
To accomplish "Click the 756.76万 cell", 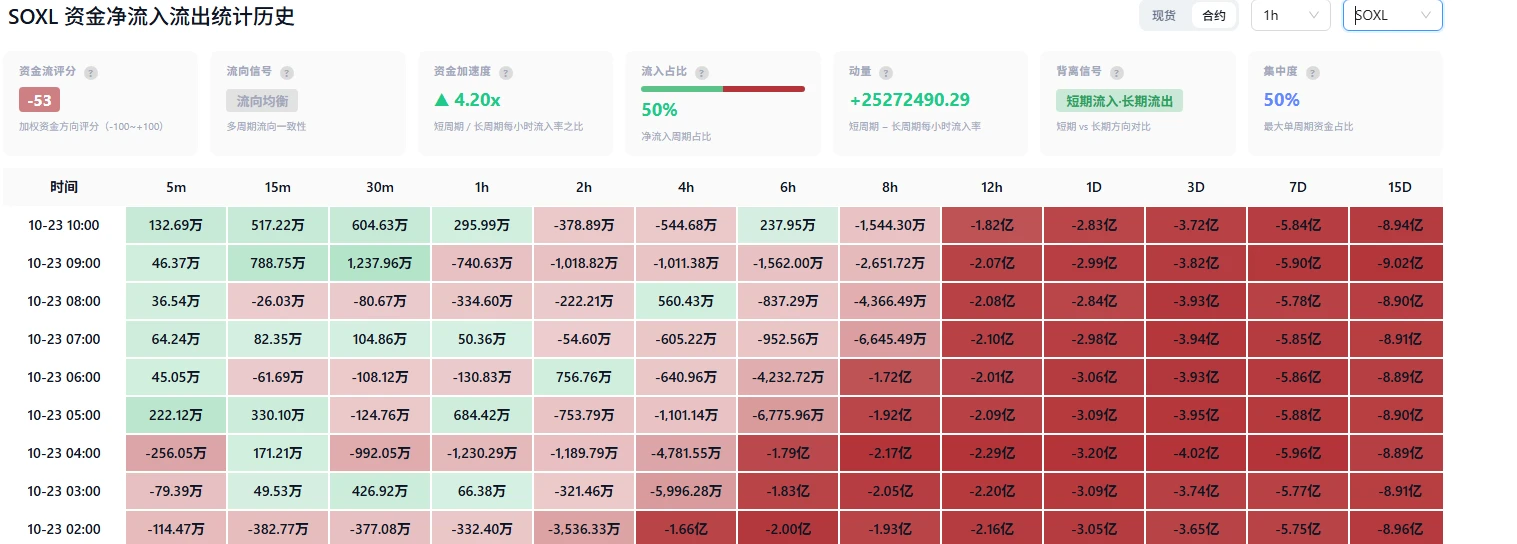I will click(x=584, y=377).
